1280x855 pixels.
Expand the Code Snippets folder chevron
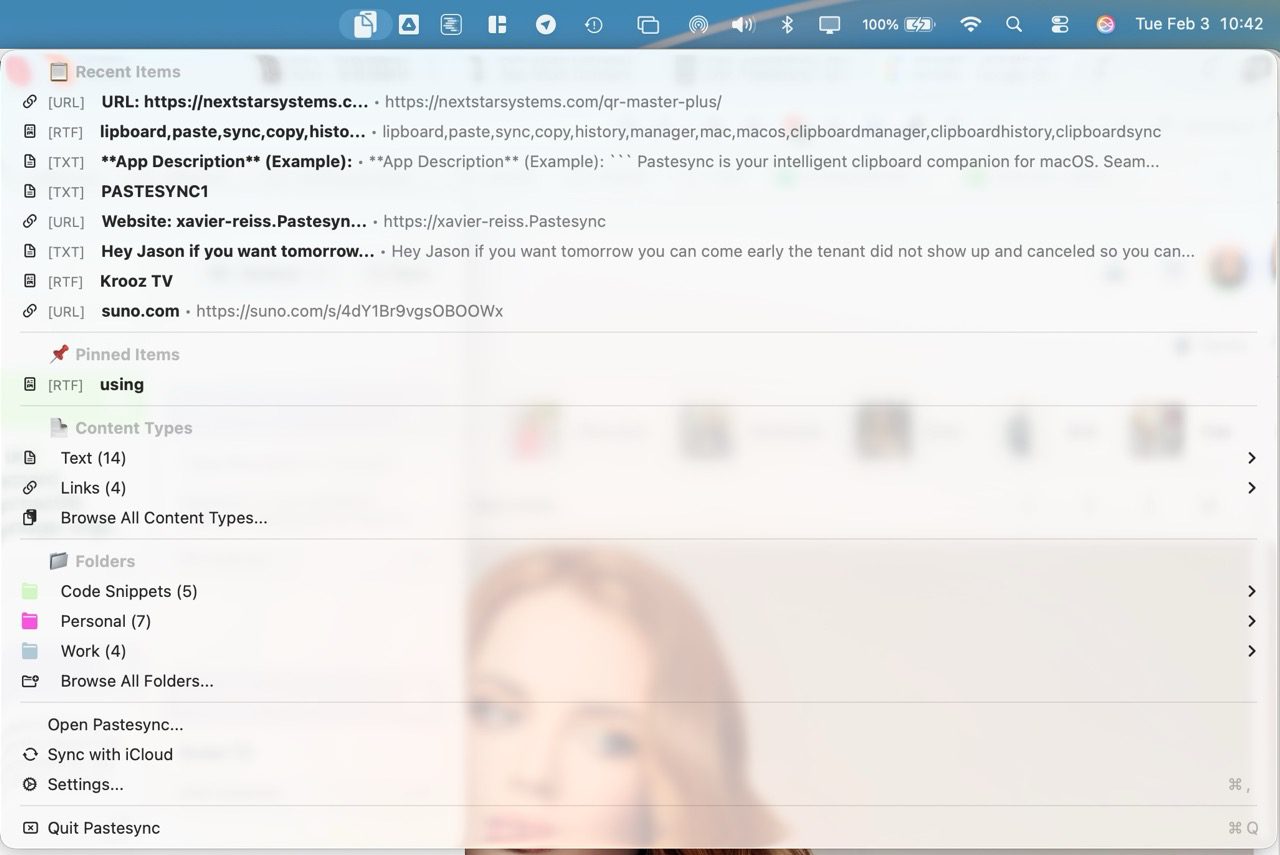coord(1251,591)
